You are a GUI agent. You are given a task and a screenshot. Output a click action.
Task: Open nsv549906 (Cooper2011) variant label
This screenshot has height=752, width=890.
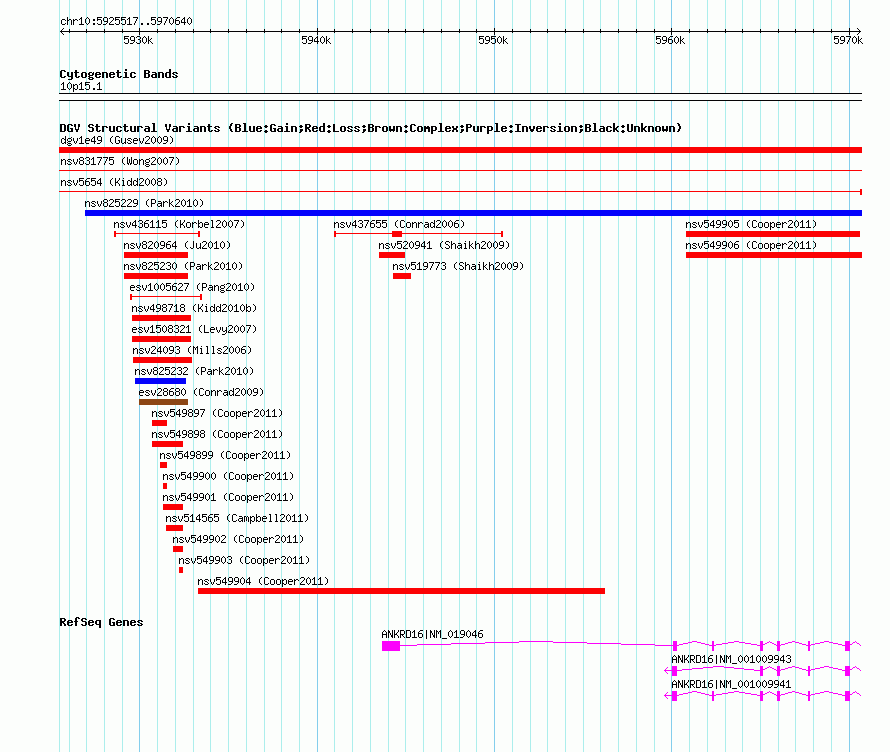tap(751, 245)
